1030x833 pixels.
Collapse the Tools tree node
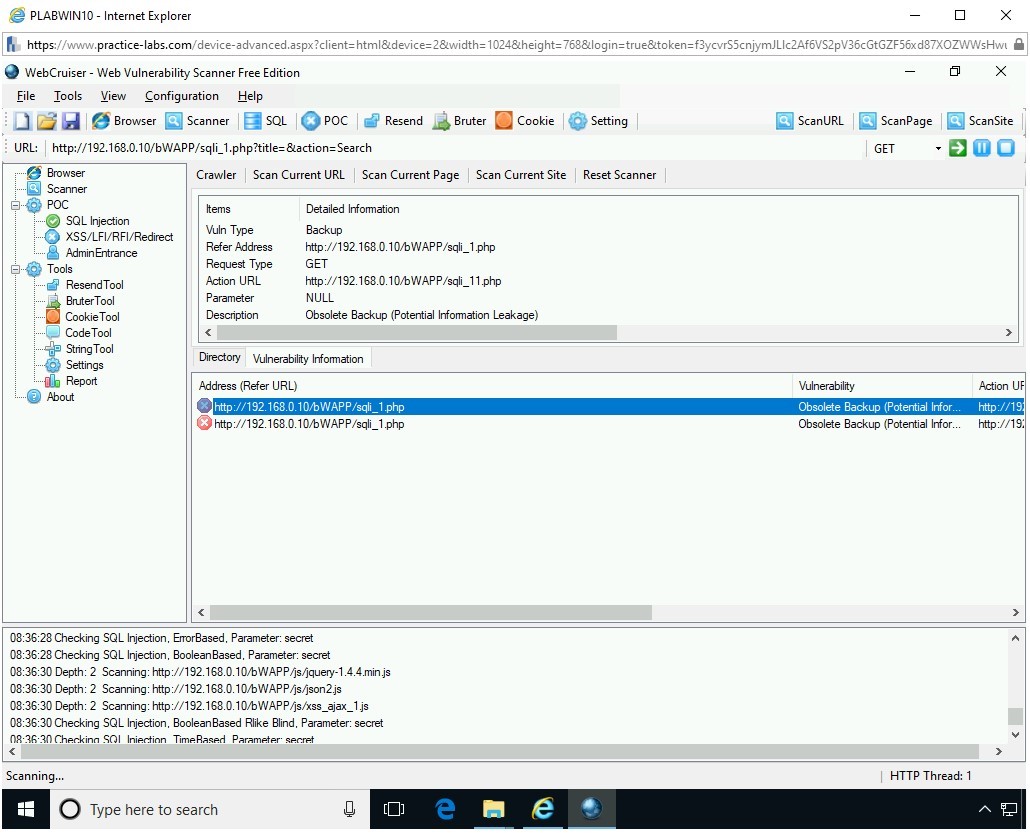coord(17,269)
